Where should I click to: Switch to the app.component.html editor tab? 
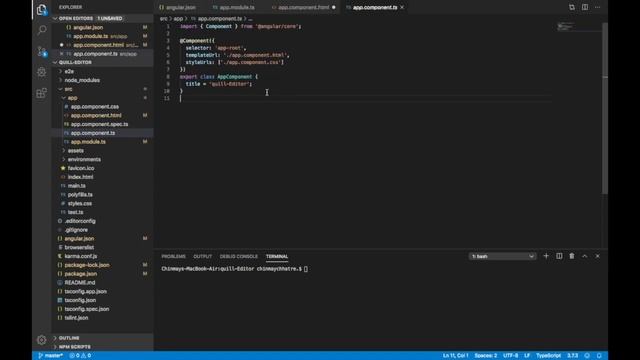[304, 7]
